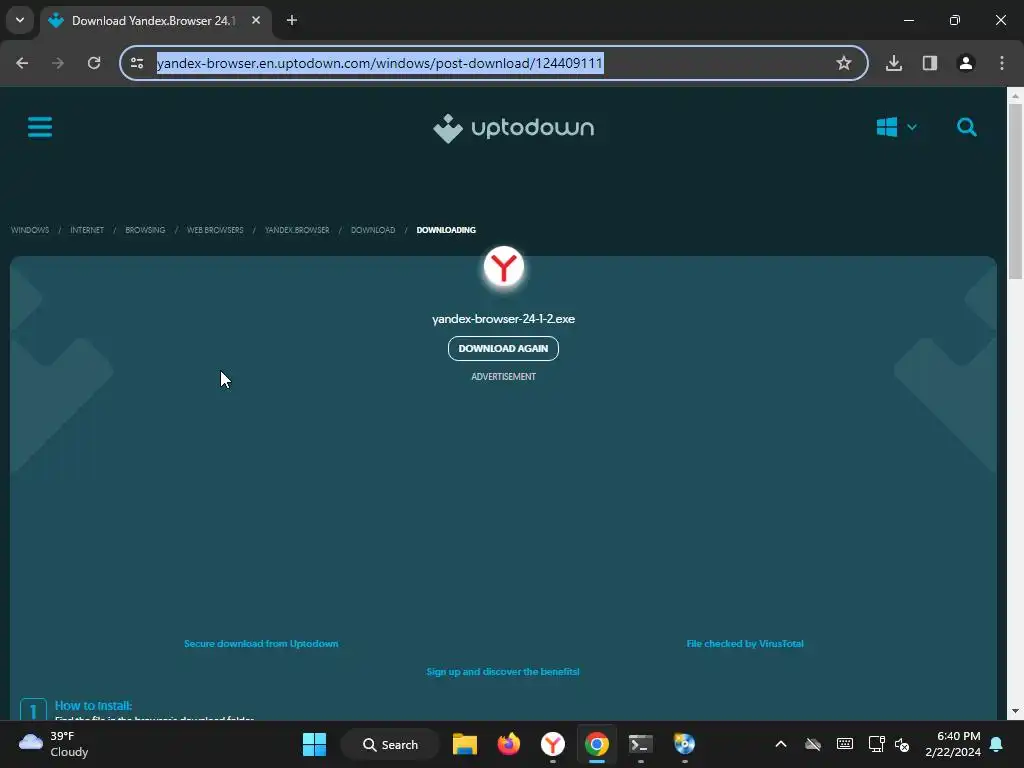This screenshot has width=1024, height=768.
Task: Click the muted volume tray icon
Action: coord(902,744)
